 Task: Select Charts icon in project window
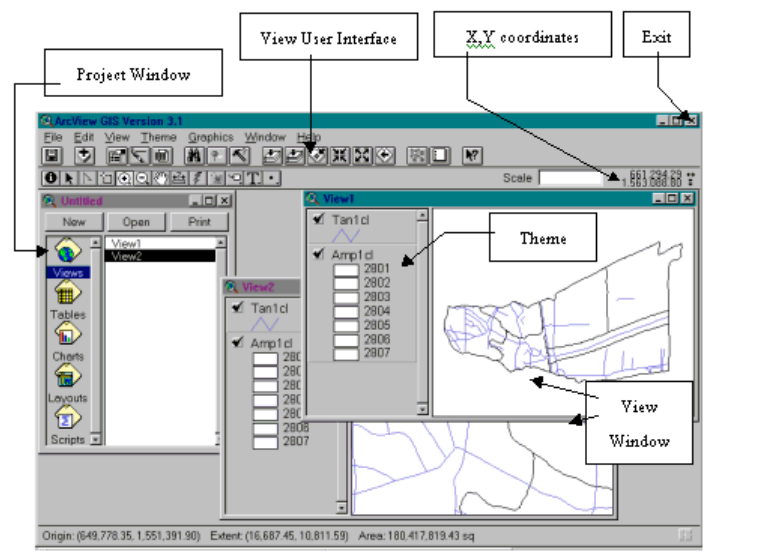[x=67, y=335]
